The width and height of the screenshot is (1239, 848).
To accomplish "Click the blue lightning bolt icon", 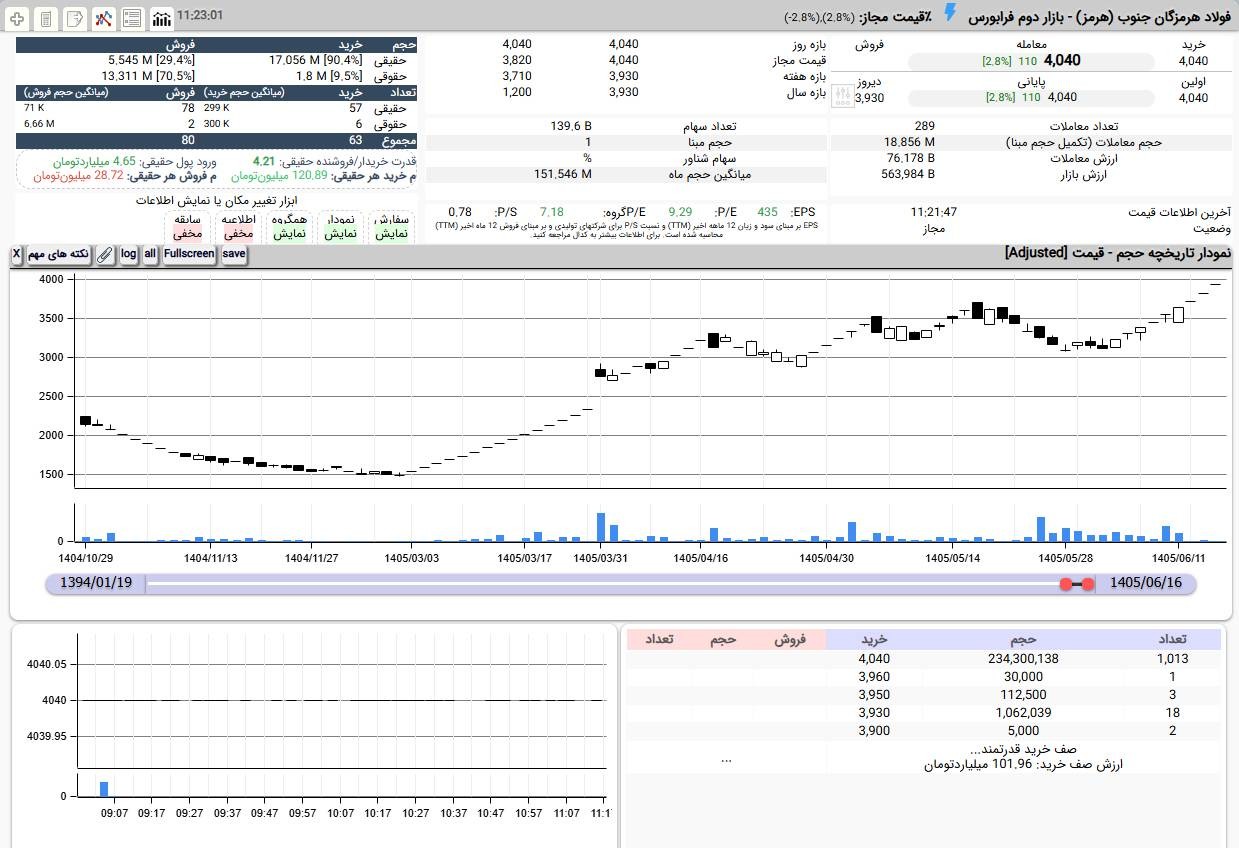I will (950, 14).
